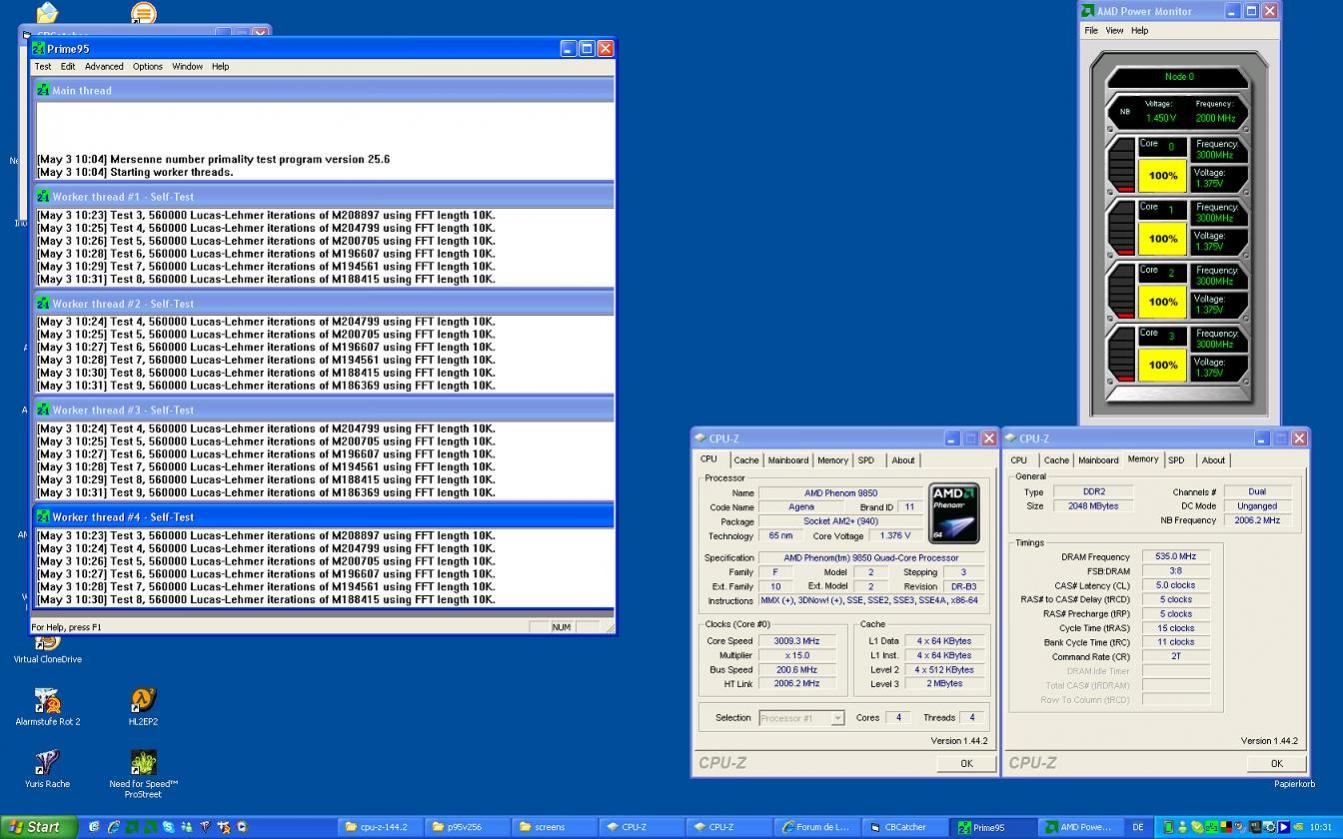The image size is (1343, 839).
Task: Select the About tab in left CPU-Z
Action: coord(903,460)
